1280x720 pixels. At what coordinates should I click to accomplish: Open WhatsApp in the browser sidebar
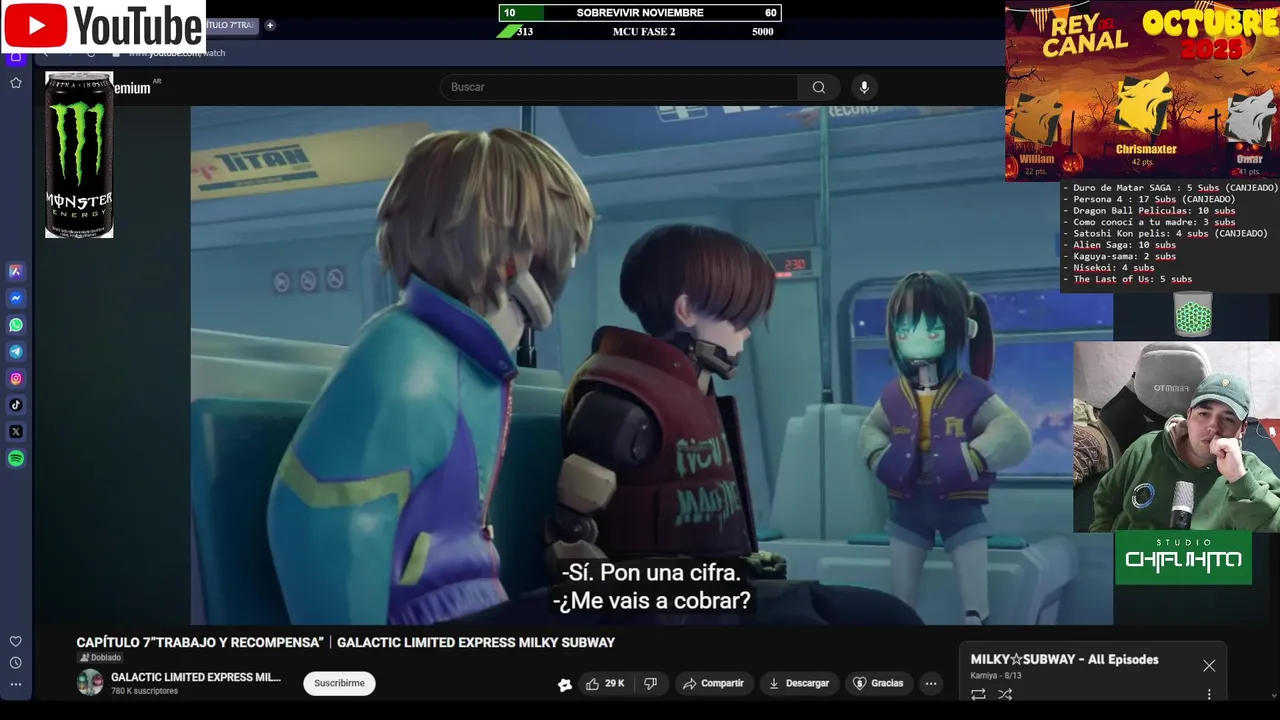[x=16, y=325]
